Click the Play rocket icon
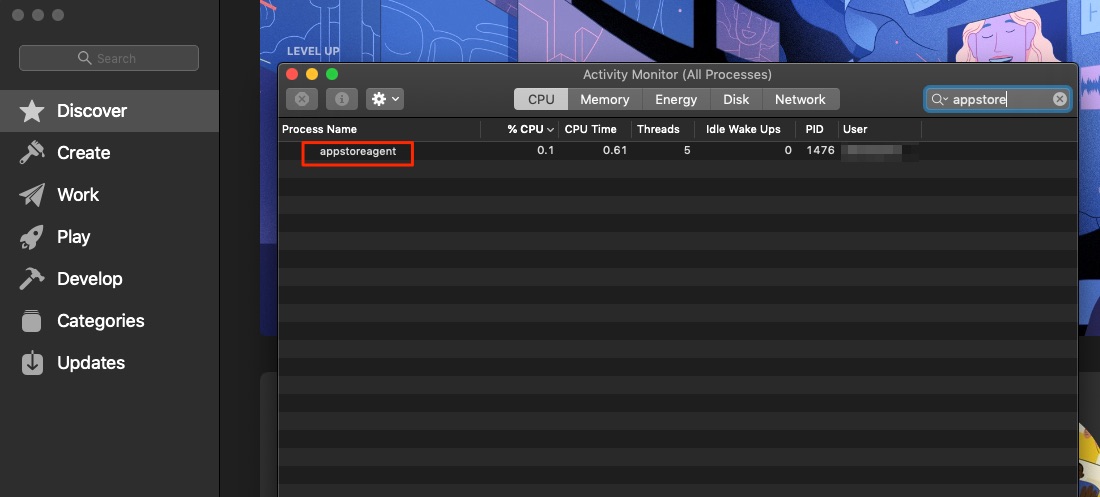This screenshot has width=1100, height=497. point(32,237)
